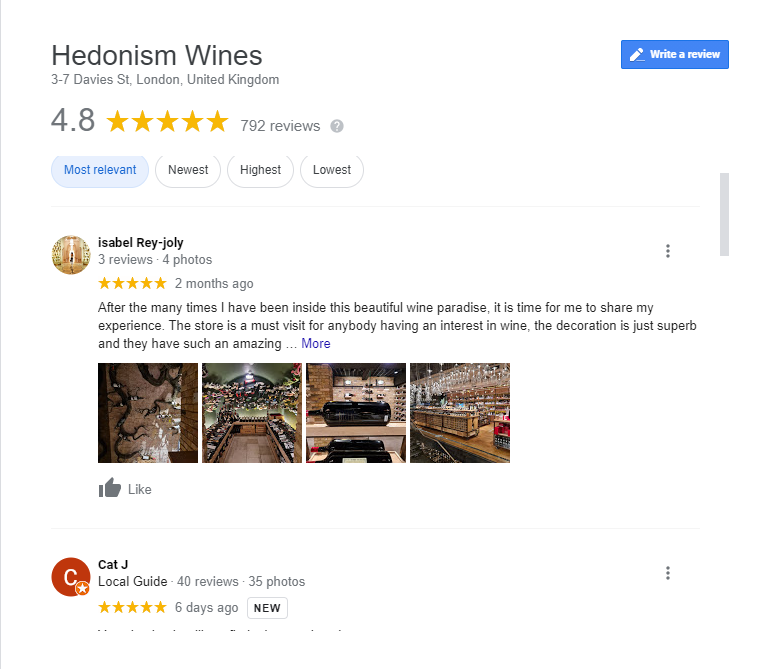Open the help icon next to 792 reviews
This screenshot has width=778, height=669.
click(337, 126)
